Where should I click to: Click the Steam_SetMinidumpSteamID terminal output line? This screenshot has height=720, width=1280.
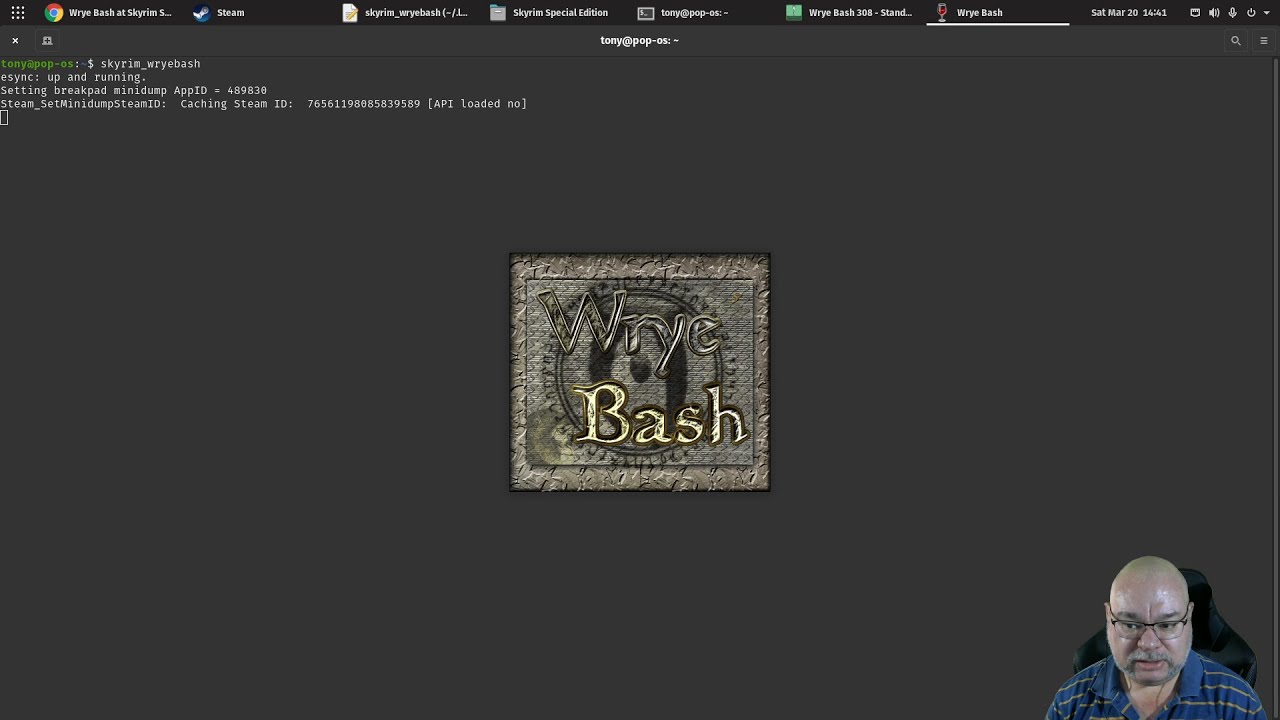[263, 104]
